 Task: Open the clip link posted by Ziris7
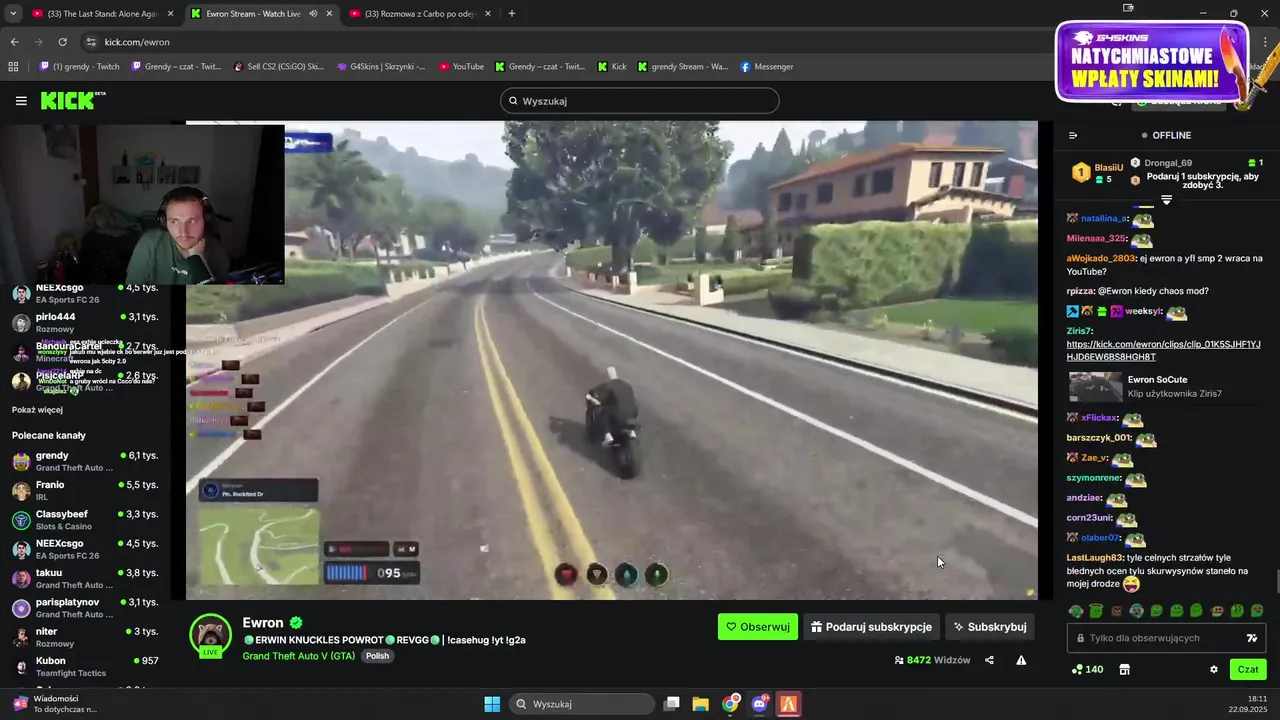click(x=1163, y=350)
